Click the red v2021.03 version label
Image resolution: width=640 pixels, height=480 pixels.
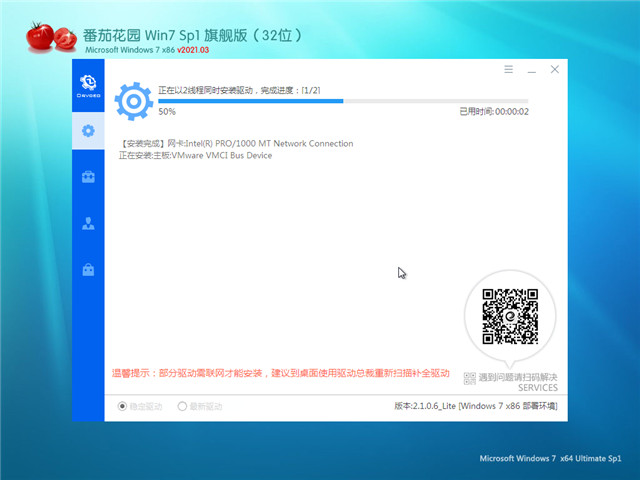193,50
